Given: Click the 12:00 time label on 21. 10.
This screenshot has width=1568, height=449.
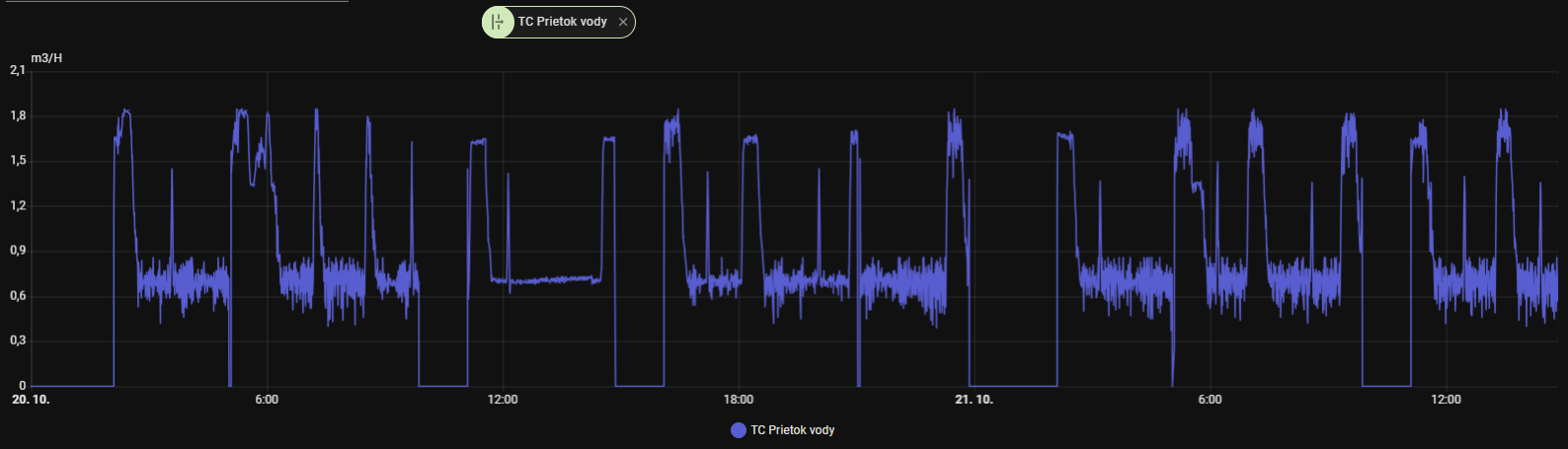Looking at the screenshot, I should 1446,400.
